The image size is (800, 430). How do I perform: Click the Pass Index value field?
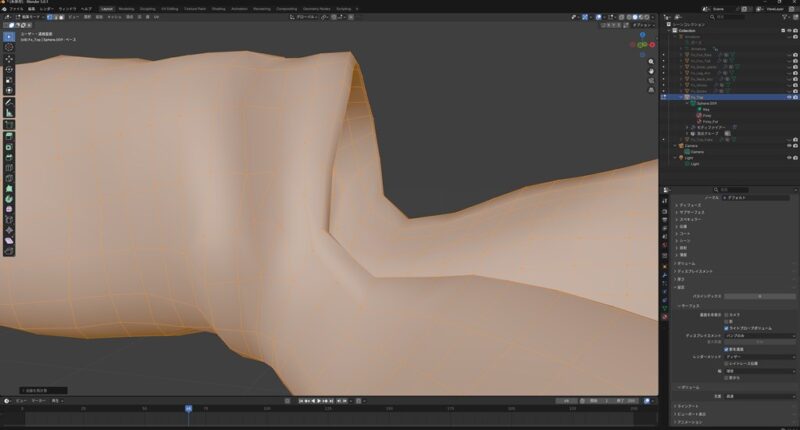coord(760,296)
